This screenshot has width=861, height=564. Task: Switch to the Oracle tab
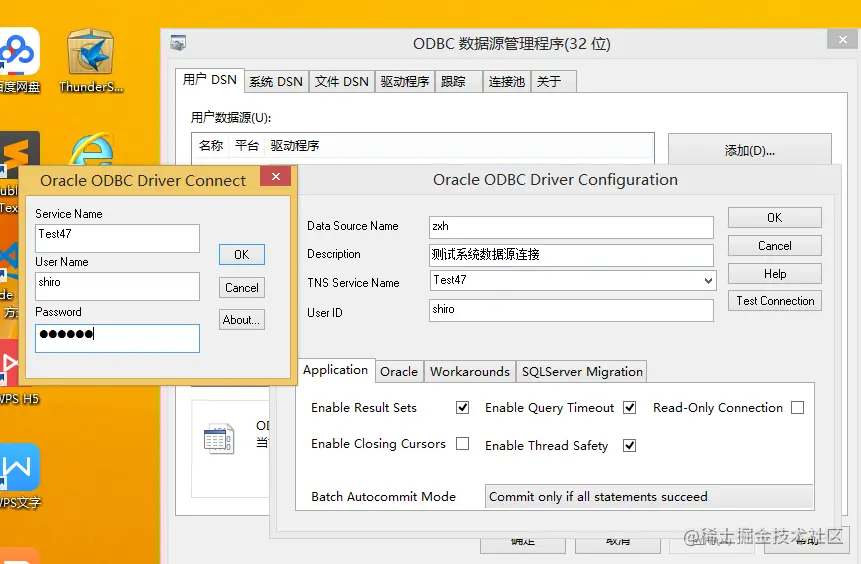[x=399, y=372]
